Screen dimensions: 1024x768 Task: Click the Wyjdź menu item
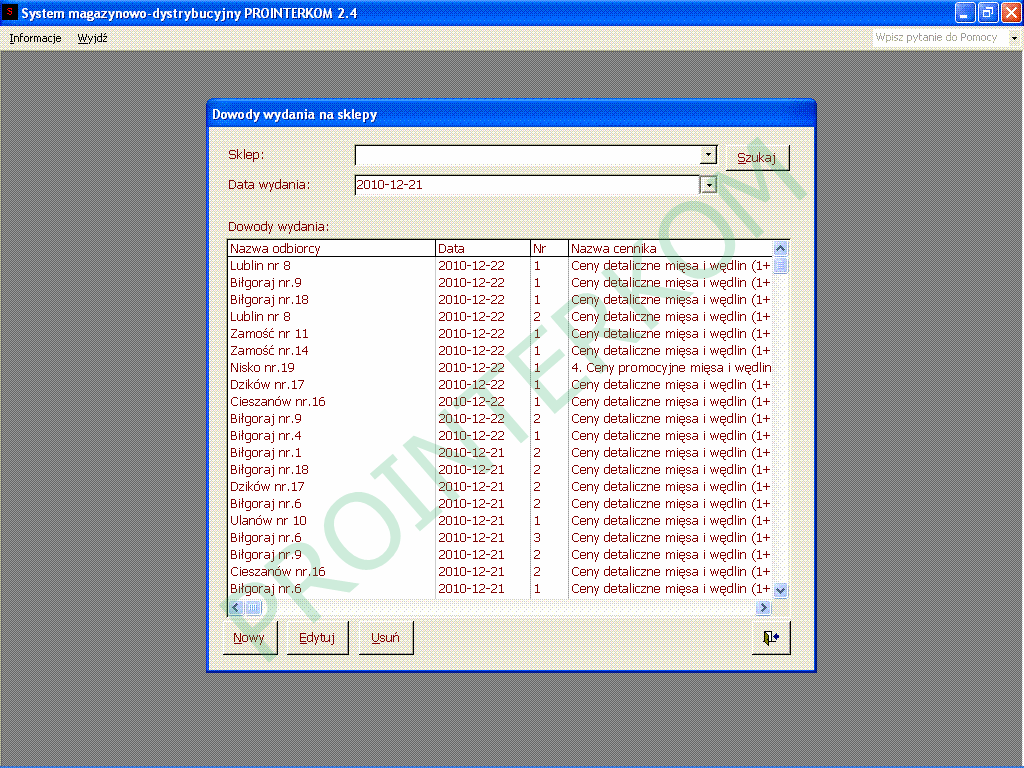tap(93, 38)
